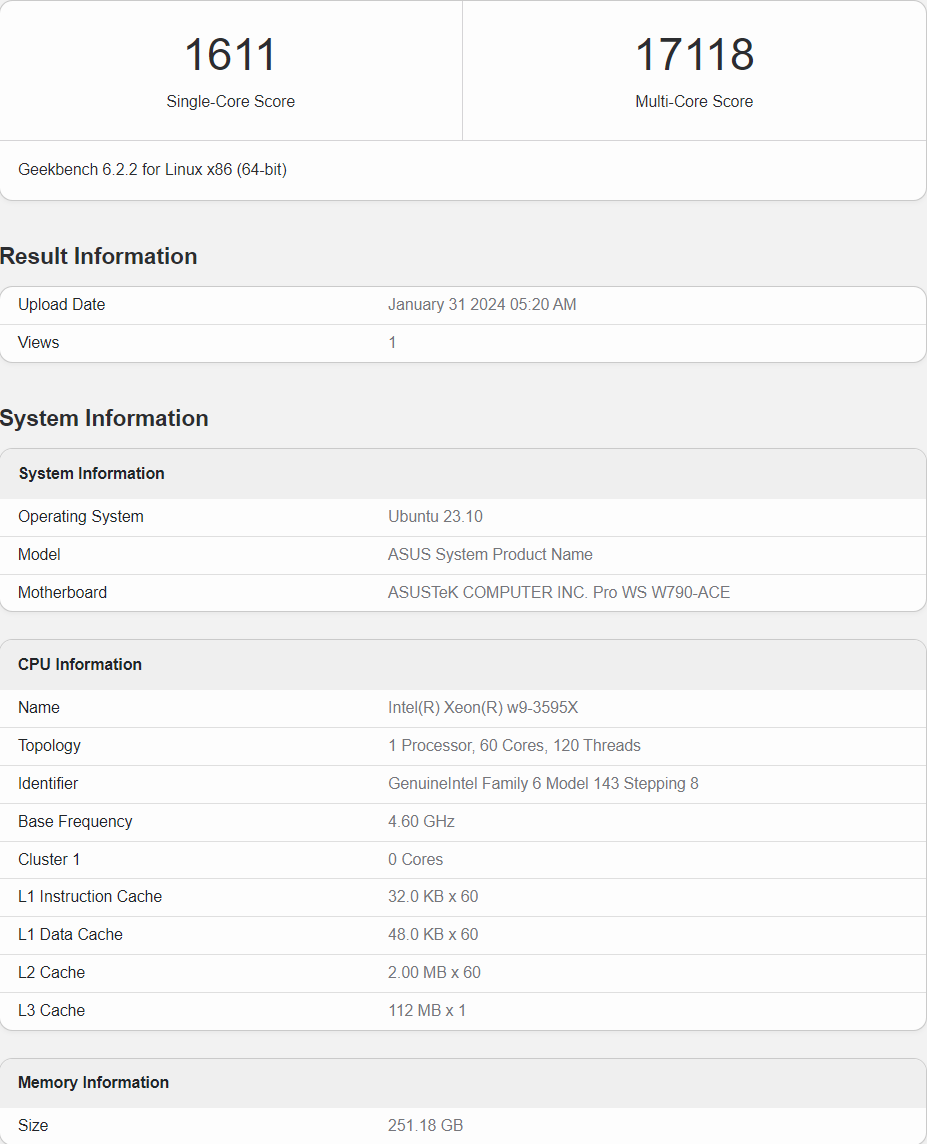This screenshot has width=927, height=1144.
Task: Click the Multi-Core Score value 17118
Action: (x=694, y=55)
